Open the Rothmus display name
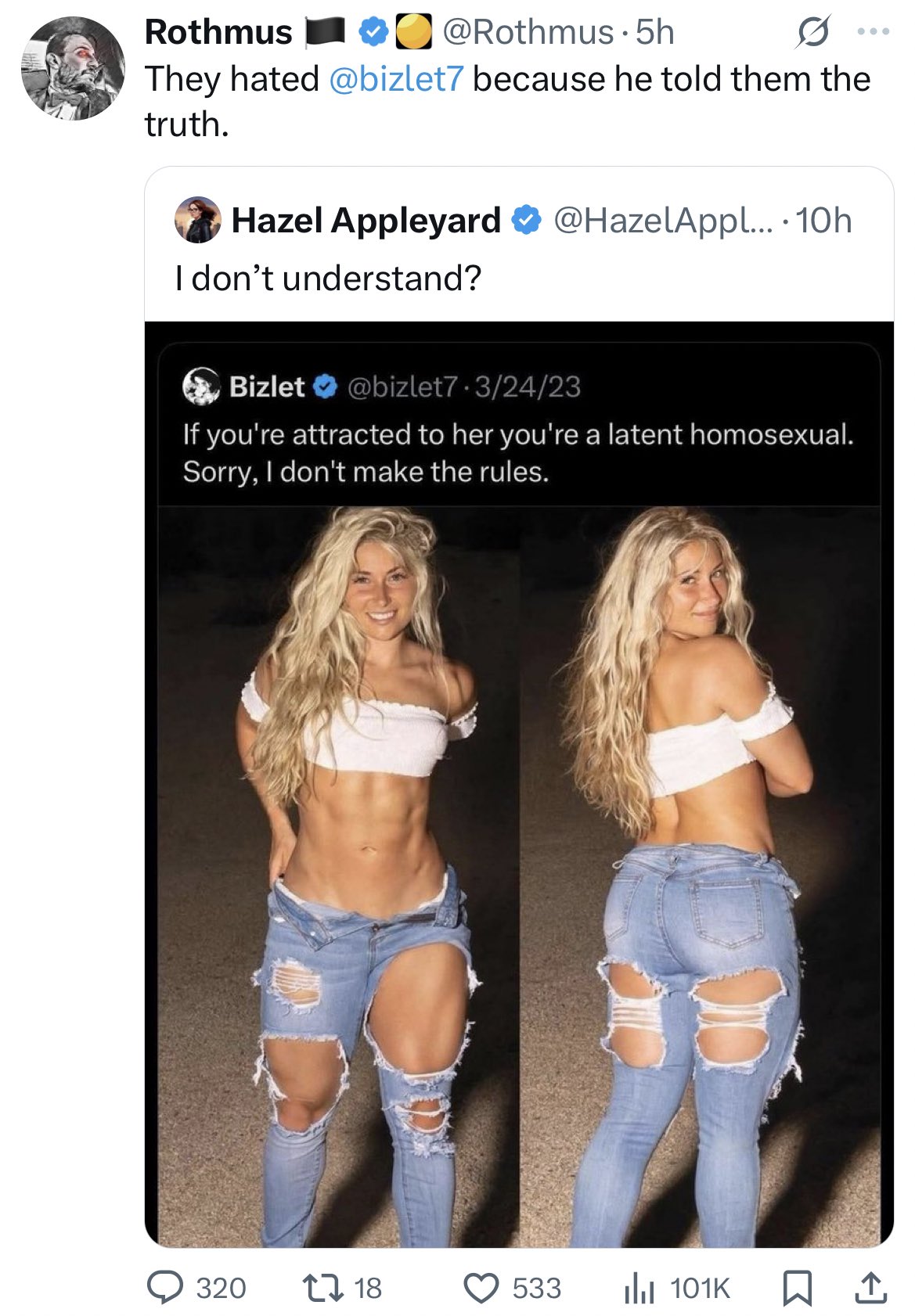915x1316 pixels. click(x=218, y=32)
